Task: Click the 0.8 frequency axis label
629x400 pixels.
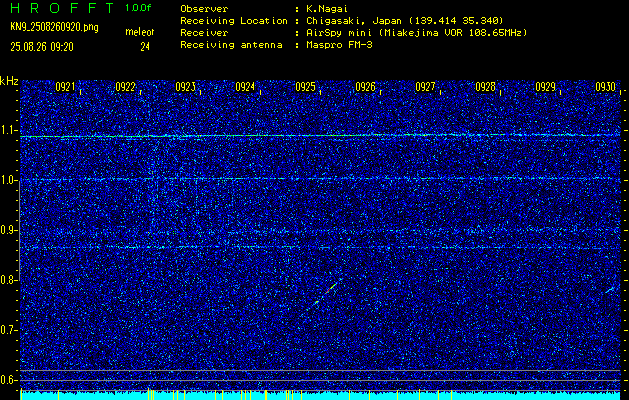Action: click(8, 280)
